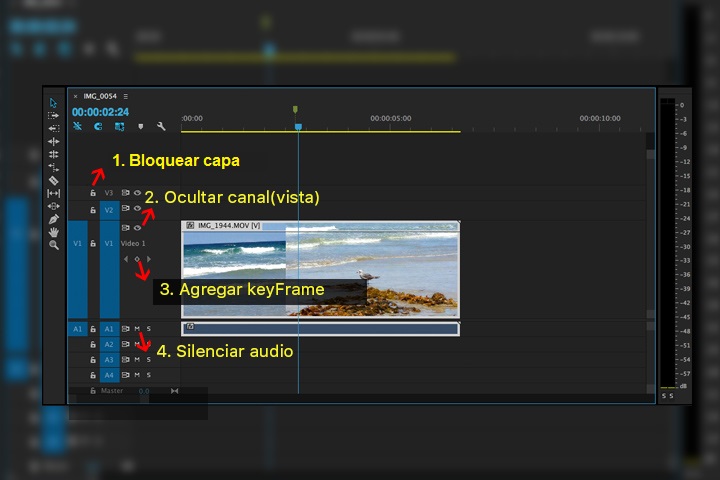The width and height of the screenshot is (720, 480).
Task: Open the IMG_0054 sequence panel menu
Action: point(125,96)
